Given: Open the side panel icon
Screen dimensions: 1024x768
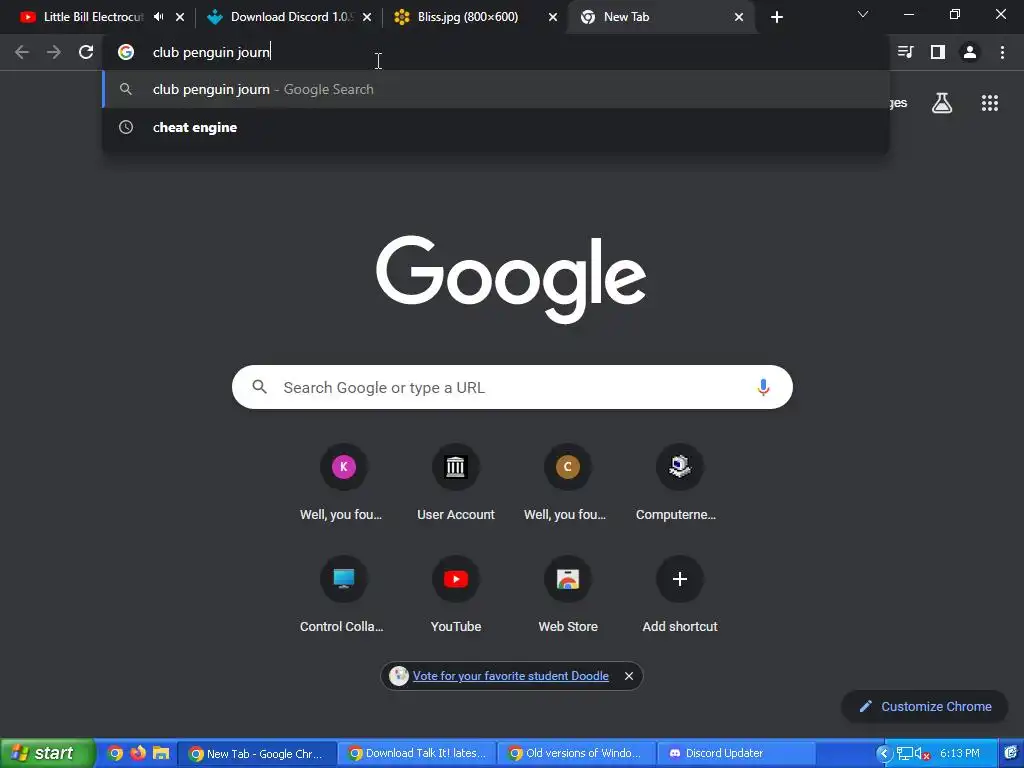Looking at the screenshot, I should pyautogui.click(x=938, y=52).
